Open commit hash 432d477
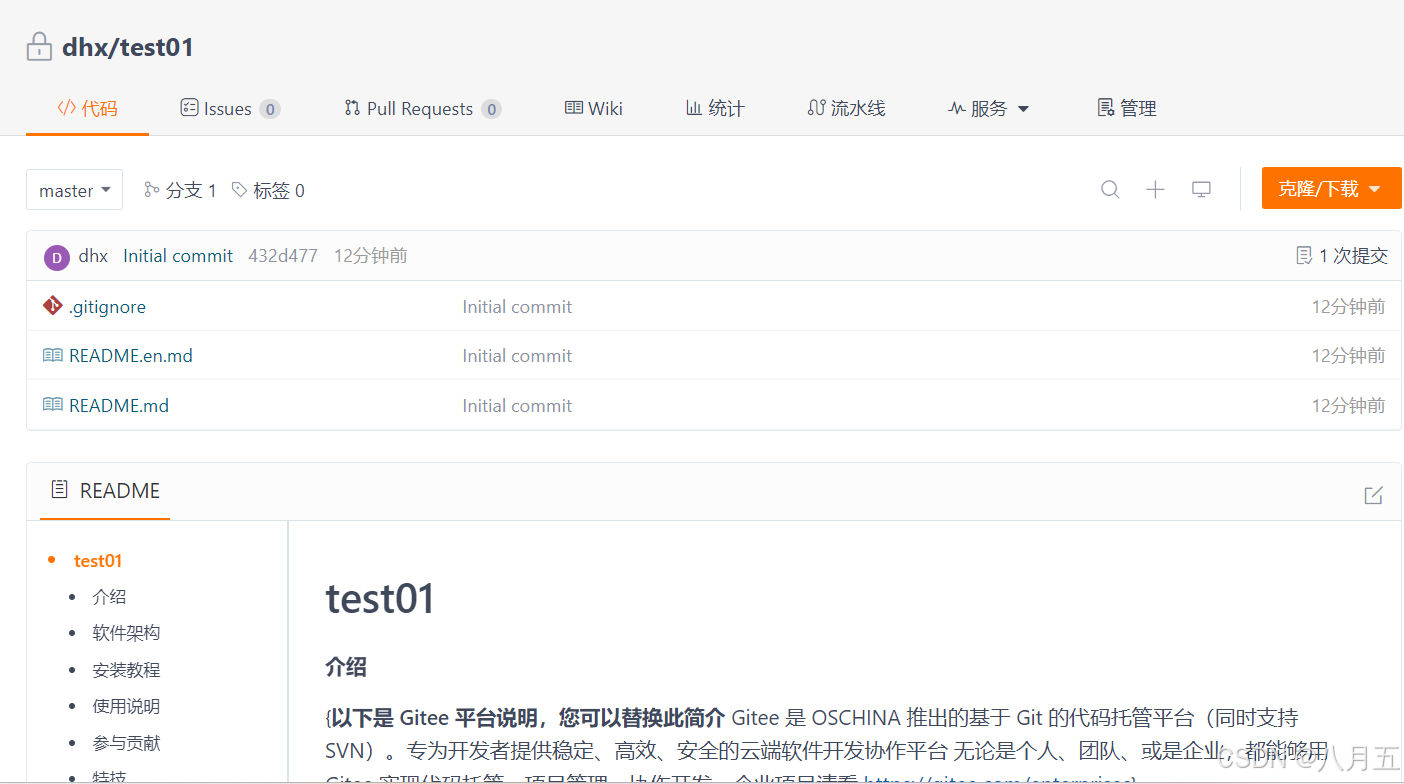Screen dimensions: 1404x784 click(x=283, y=256)
